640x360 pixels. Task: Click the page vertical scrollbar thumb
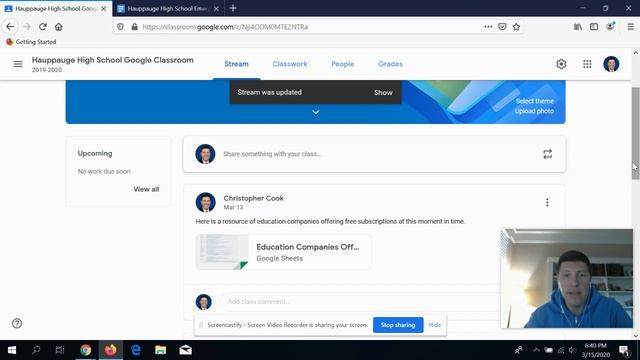[x=636, y=133]
